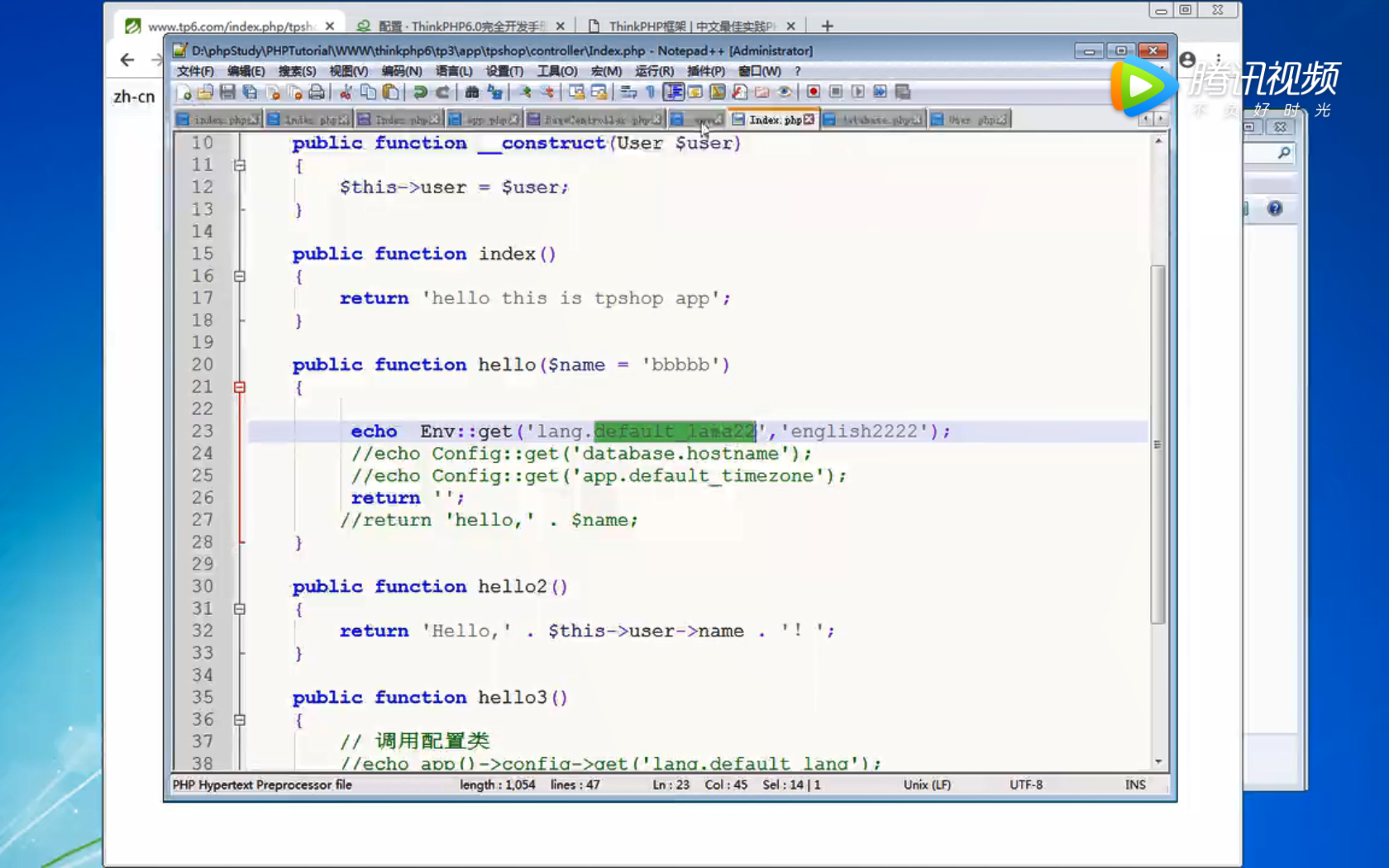Paste clipboard using Paste icon

pyautogui.click(x=390, y=92)
